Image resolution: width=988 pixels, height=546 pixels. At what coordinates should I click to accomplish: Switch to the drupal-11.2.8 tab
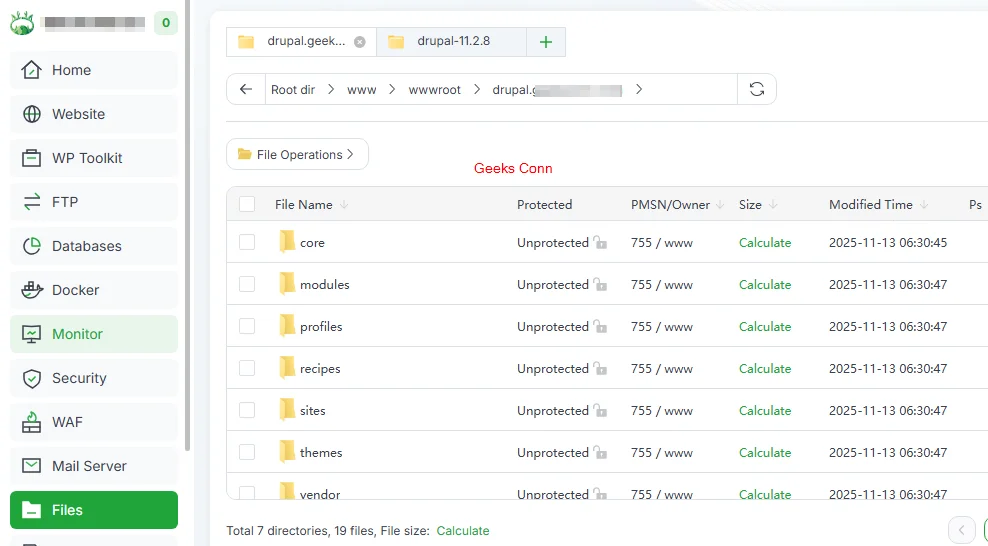pos(455,42)
